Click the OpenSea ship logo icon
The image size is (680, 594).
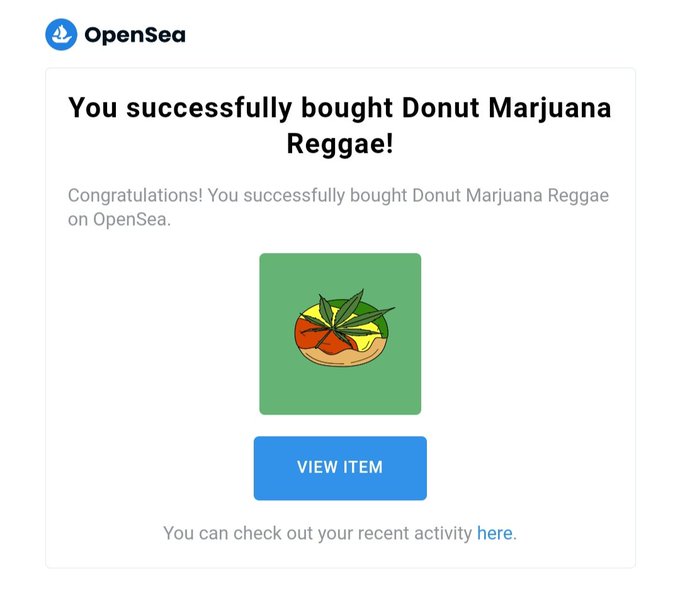(x=61, y=34)
